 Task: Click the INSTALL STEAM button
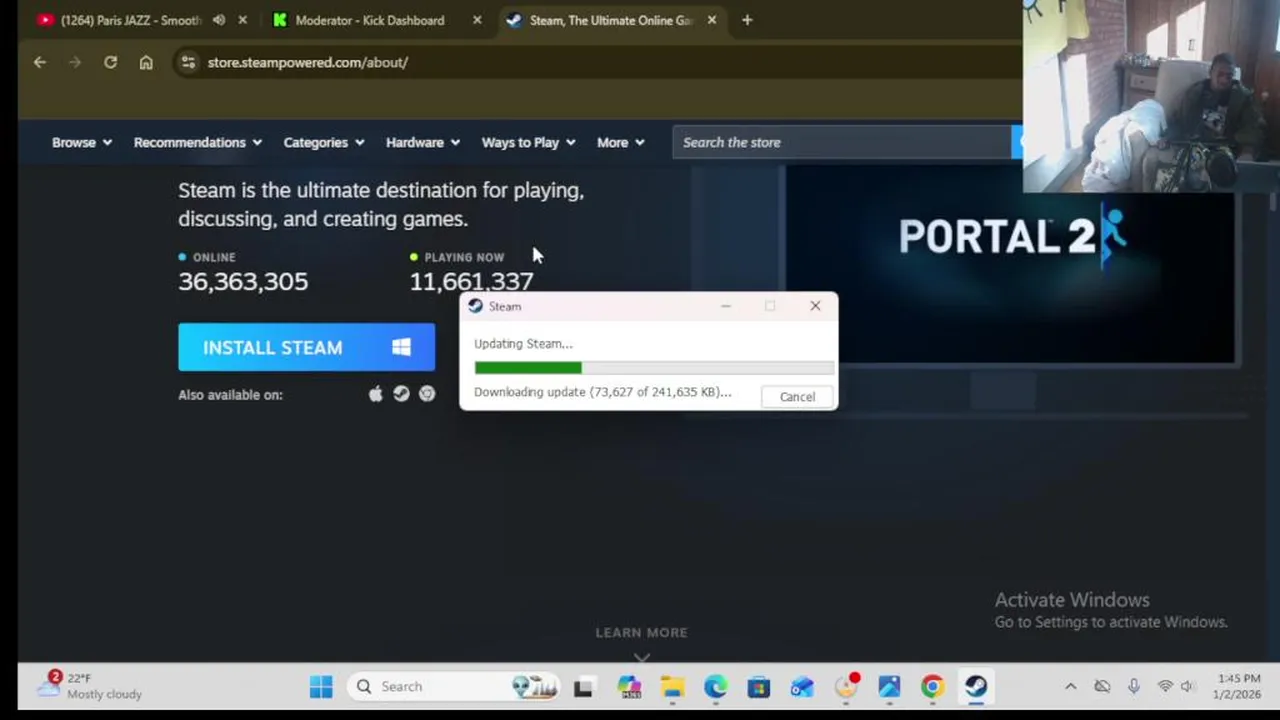pyautogui.click(x=306, y=347)
